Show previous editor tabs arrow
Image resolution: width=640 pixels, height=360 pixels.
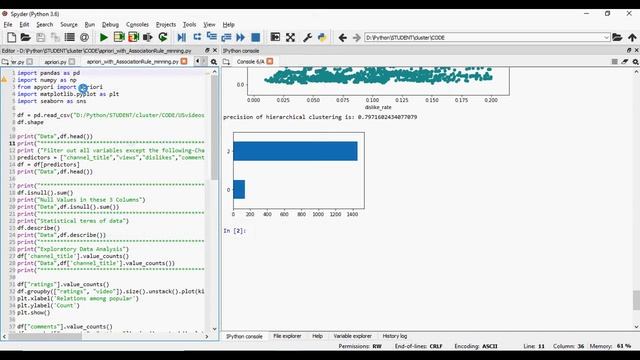coord(198,61)
